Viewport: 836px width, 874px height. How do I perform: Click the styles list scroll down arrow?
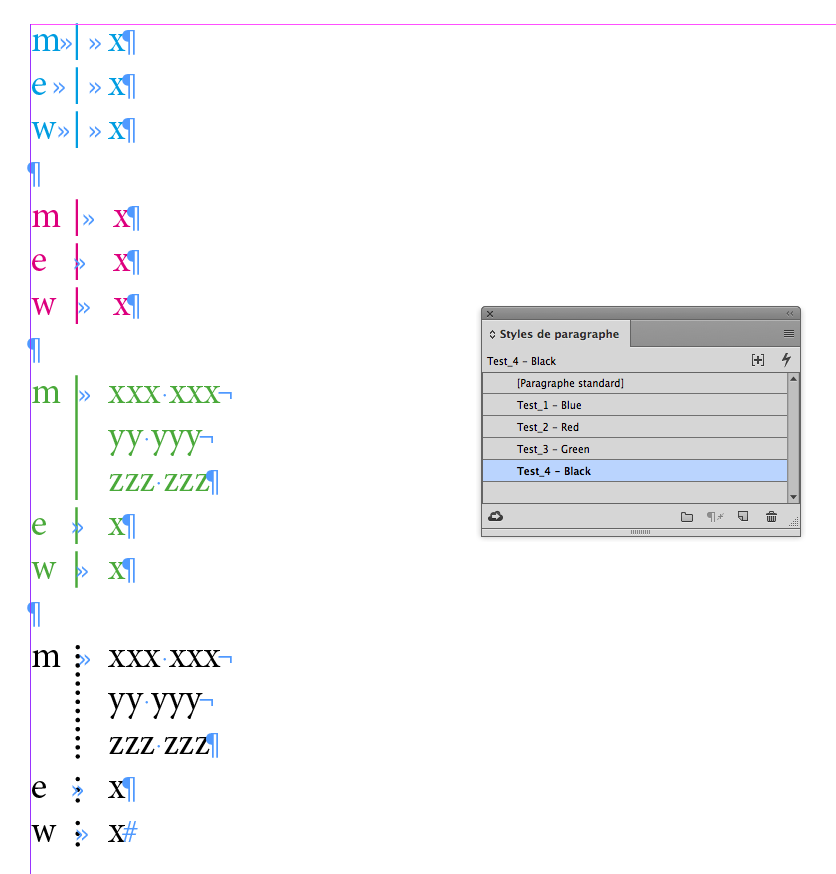click(x=794, y=497)
